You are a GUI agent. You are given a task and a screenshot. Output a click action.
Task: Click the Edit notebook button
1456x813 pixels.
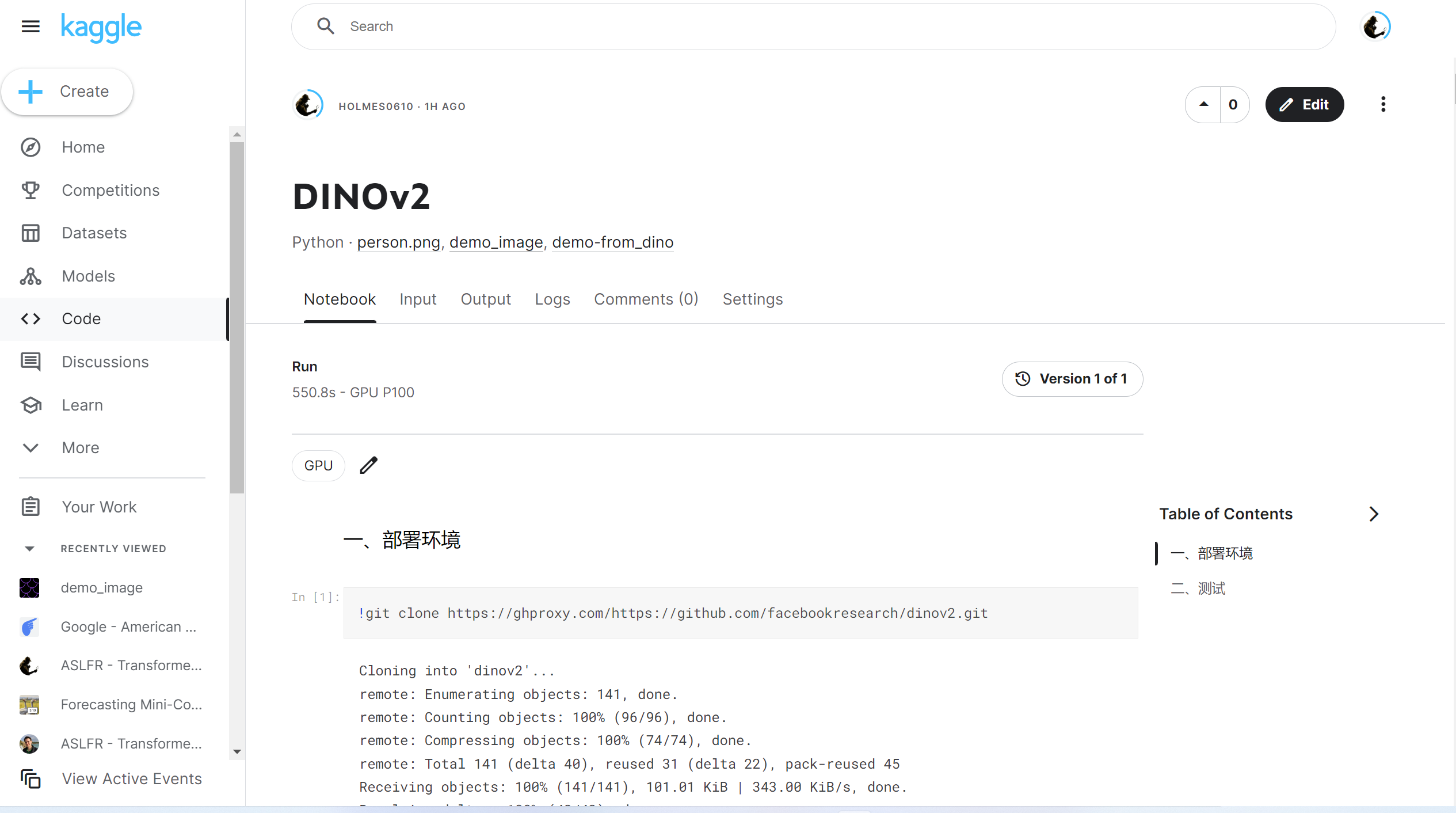(1304, 104)
